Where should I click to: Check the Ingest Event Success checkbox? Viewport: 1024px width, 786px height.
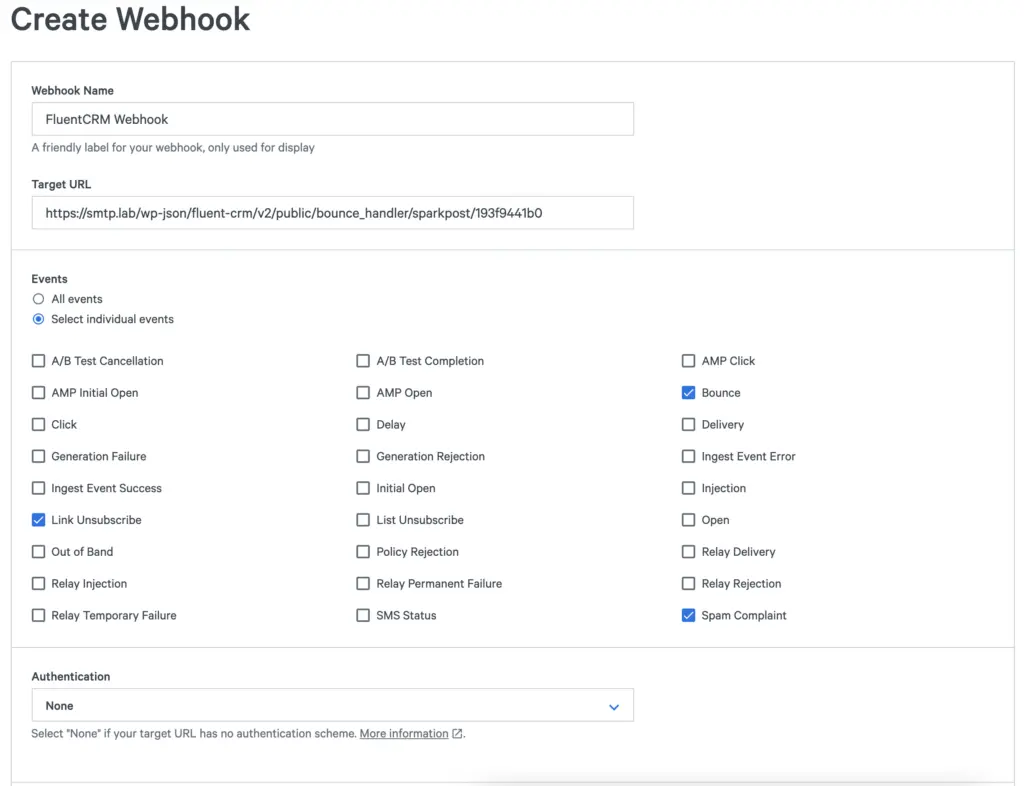coord(39,488)
